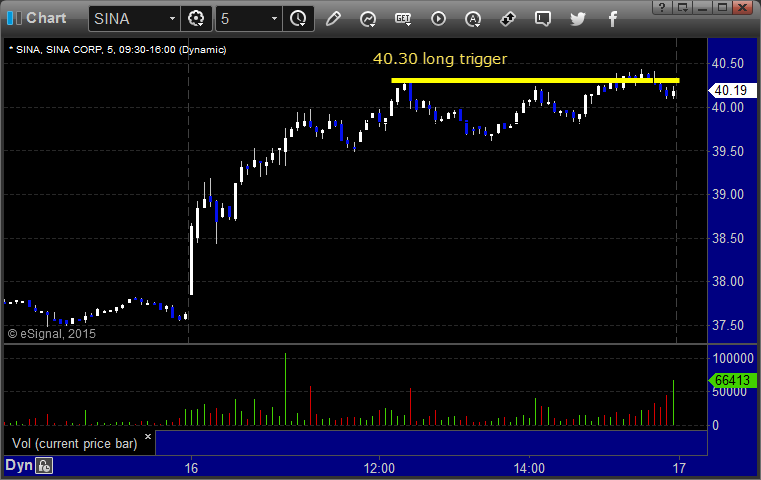Click the 12:00 time axis label
Viewport: 761px width, 480px height.
tap(380, 468)
